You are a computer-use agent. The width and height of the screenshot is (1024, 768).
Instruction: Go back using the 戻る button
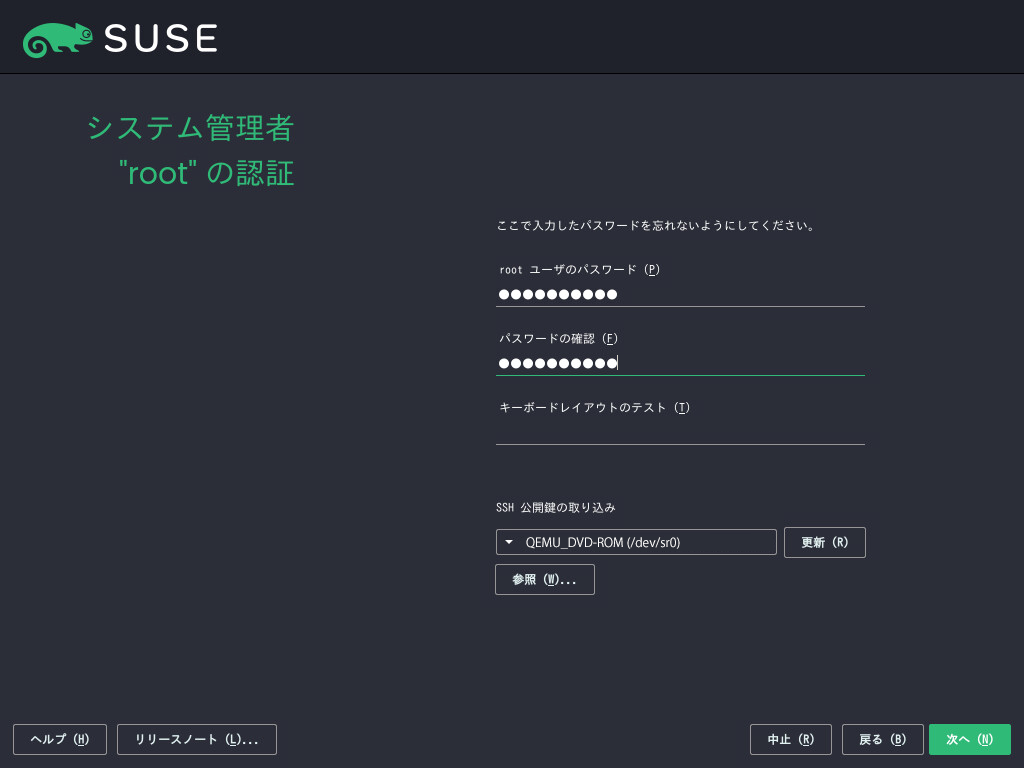(882, 739)
